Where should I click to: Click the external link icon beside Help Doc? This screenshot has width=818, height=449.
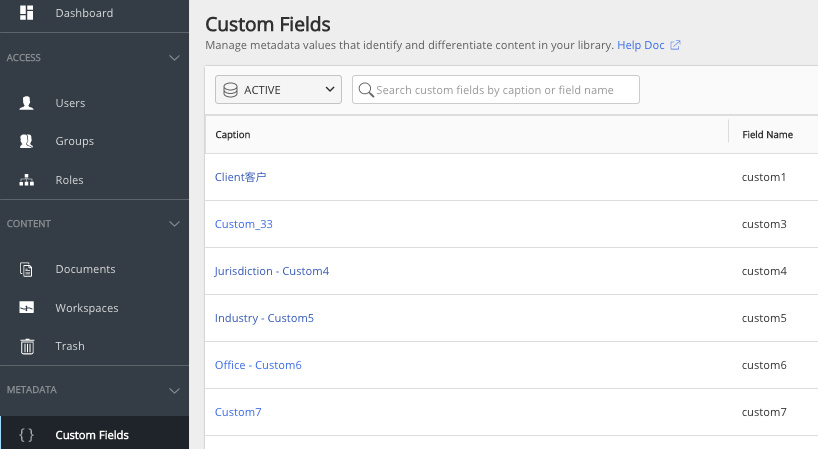click(x=675, y=45)
